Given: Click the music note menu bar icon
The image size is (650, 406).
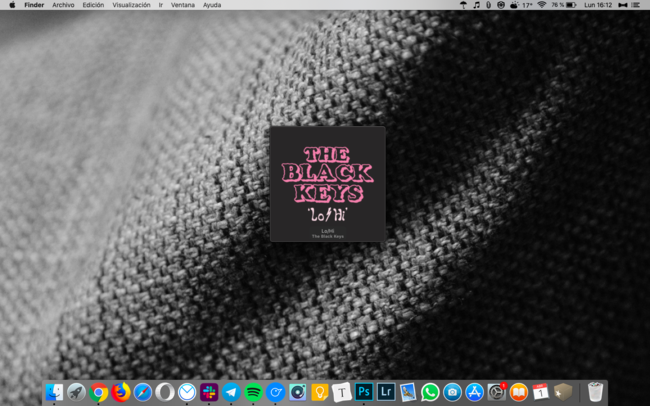Looking at the screenshot, I should (477, 5).
